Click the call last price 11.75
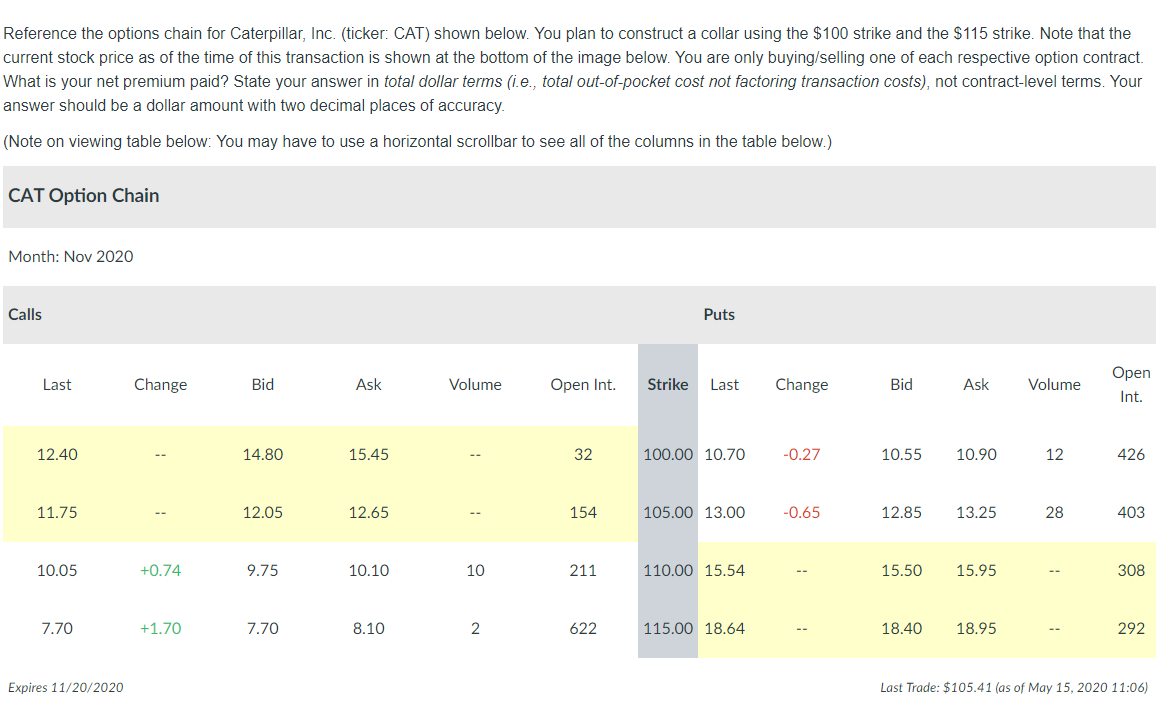Image resolution: width=1166 pixels, height=715 pixels. (x=57, y=512)
